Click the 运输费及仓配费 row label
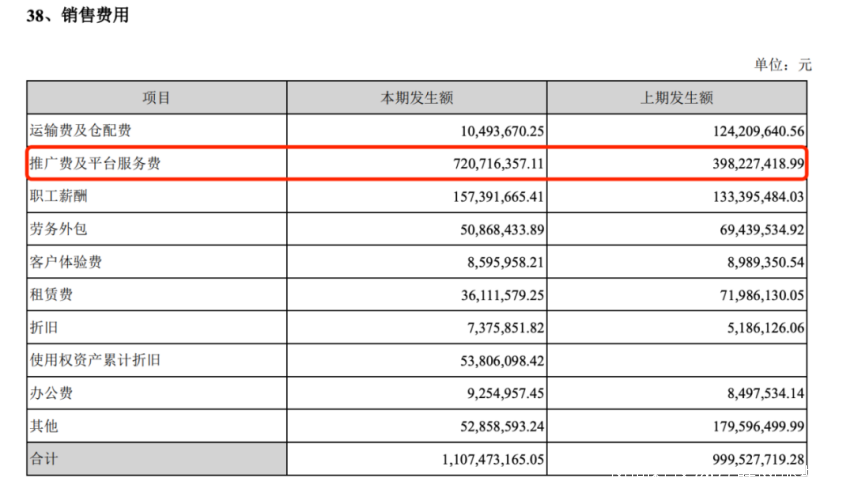 click(81, 130)
